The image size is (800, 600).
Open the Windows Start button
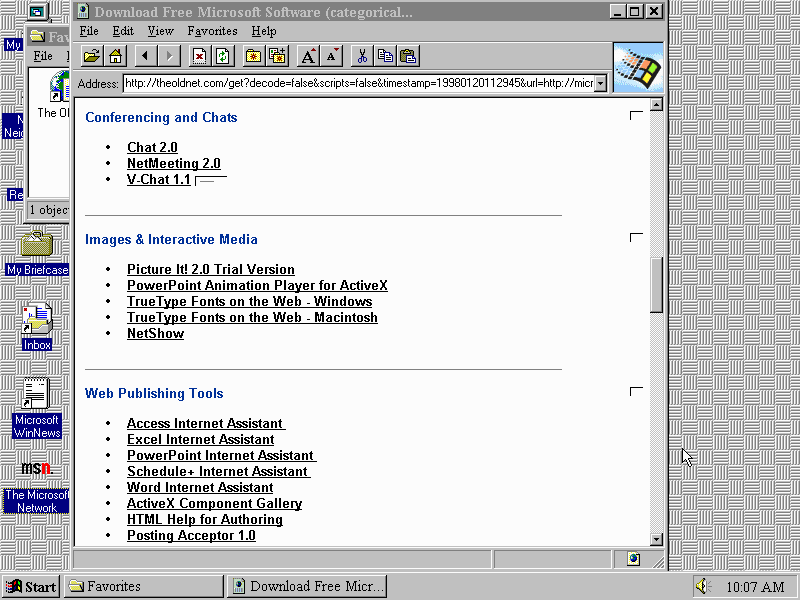coord(32,587)
